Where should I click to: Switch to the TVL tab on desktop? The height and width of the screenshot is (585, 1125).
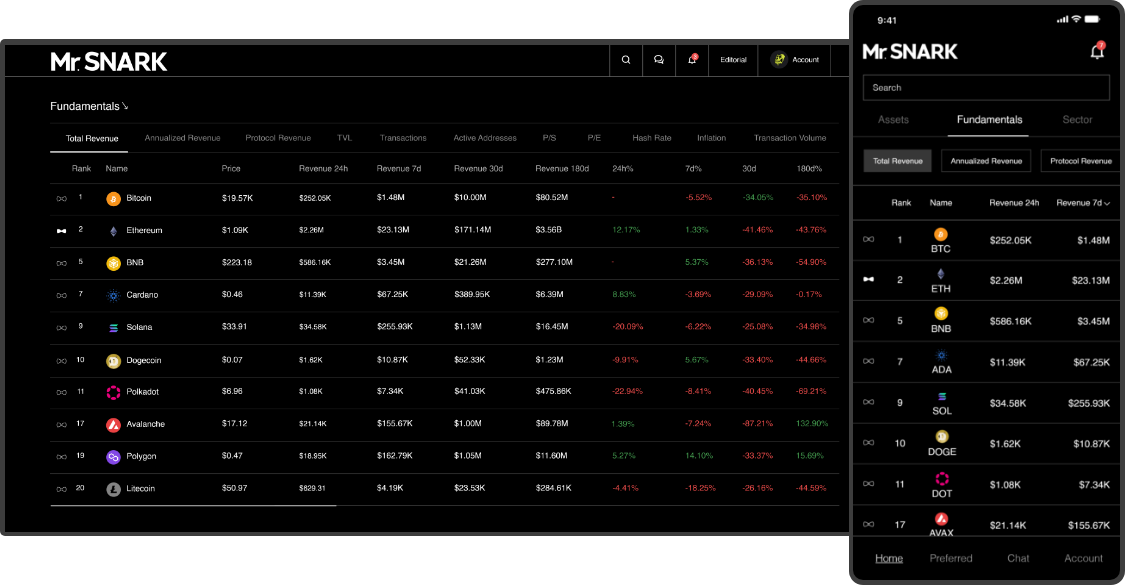(x=344, y=138)
